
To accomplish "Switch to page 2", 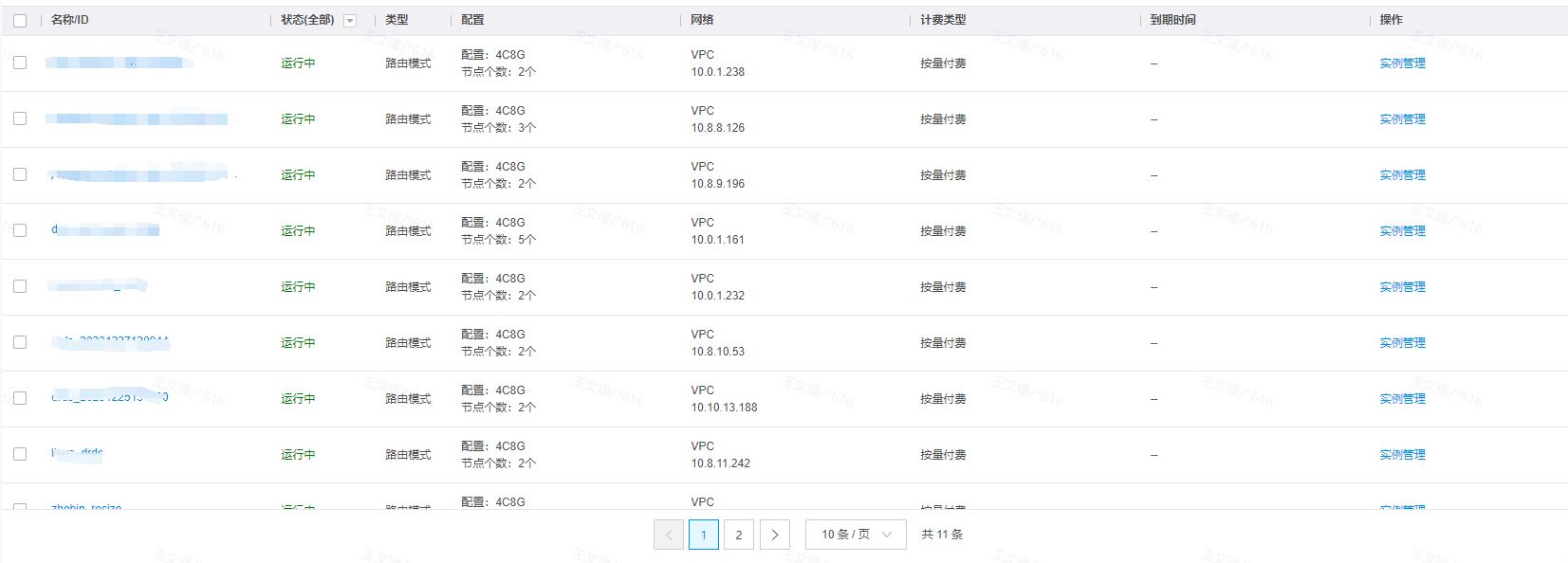I will point(739,535).
